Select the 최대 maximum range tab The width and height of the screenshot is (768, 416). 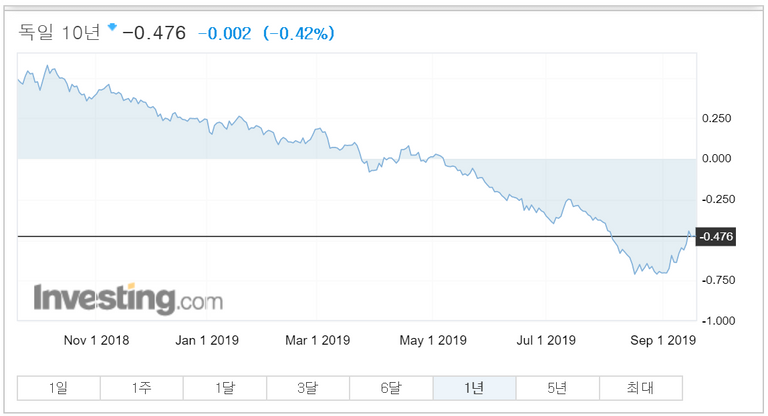[x=640, y=388]
